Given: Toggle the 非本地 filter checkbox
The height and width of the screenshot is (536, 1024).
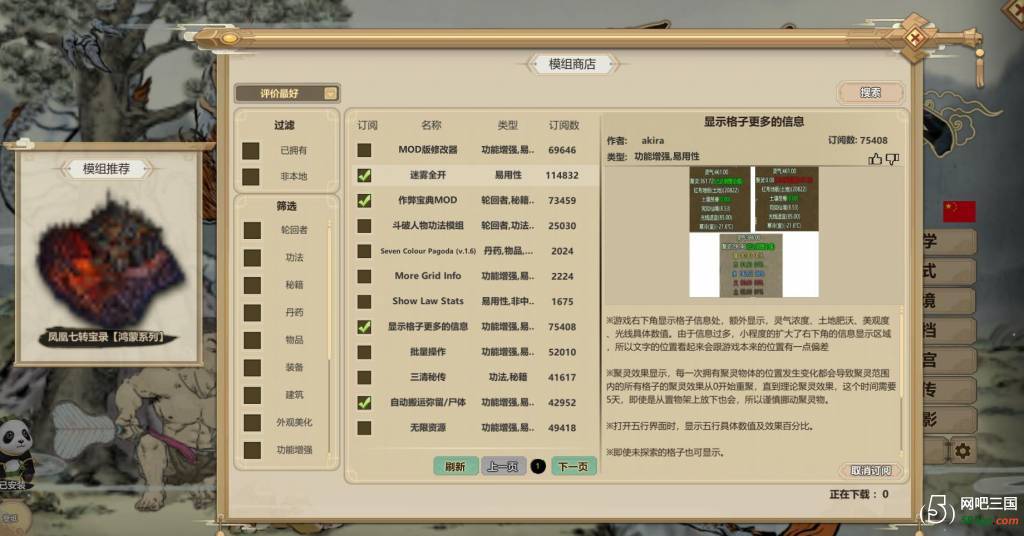Looking at the screenshot, I should 251,177.
